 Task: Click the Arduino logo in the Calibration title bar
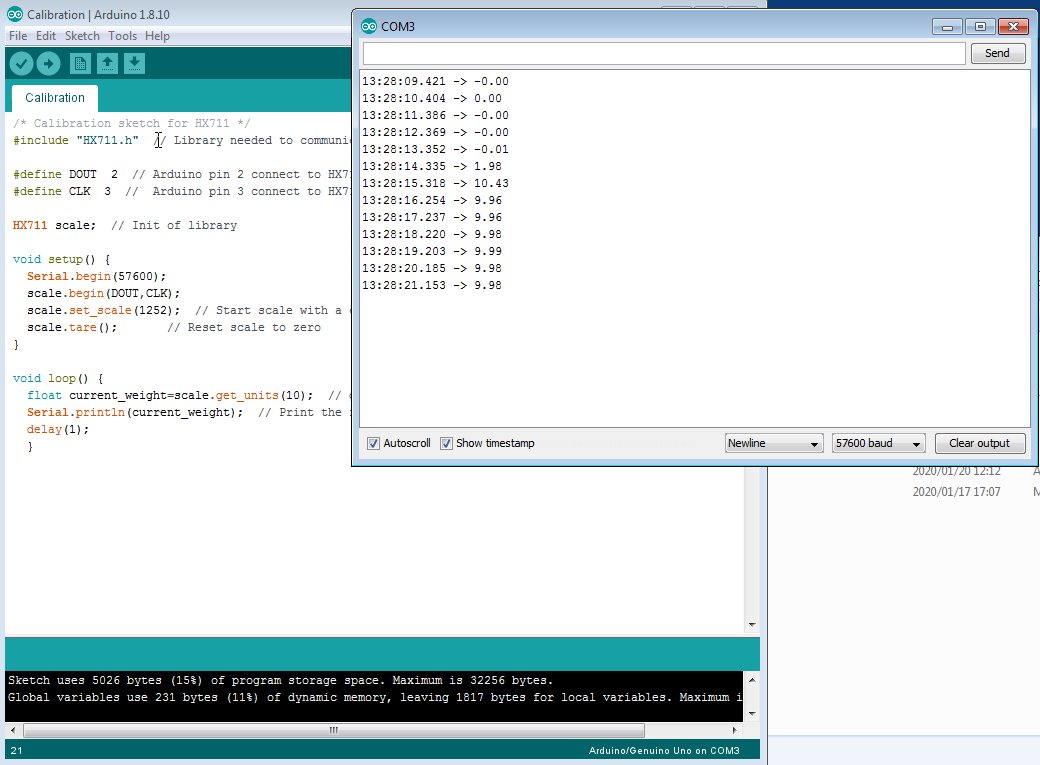coord(15,14)
